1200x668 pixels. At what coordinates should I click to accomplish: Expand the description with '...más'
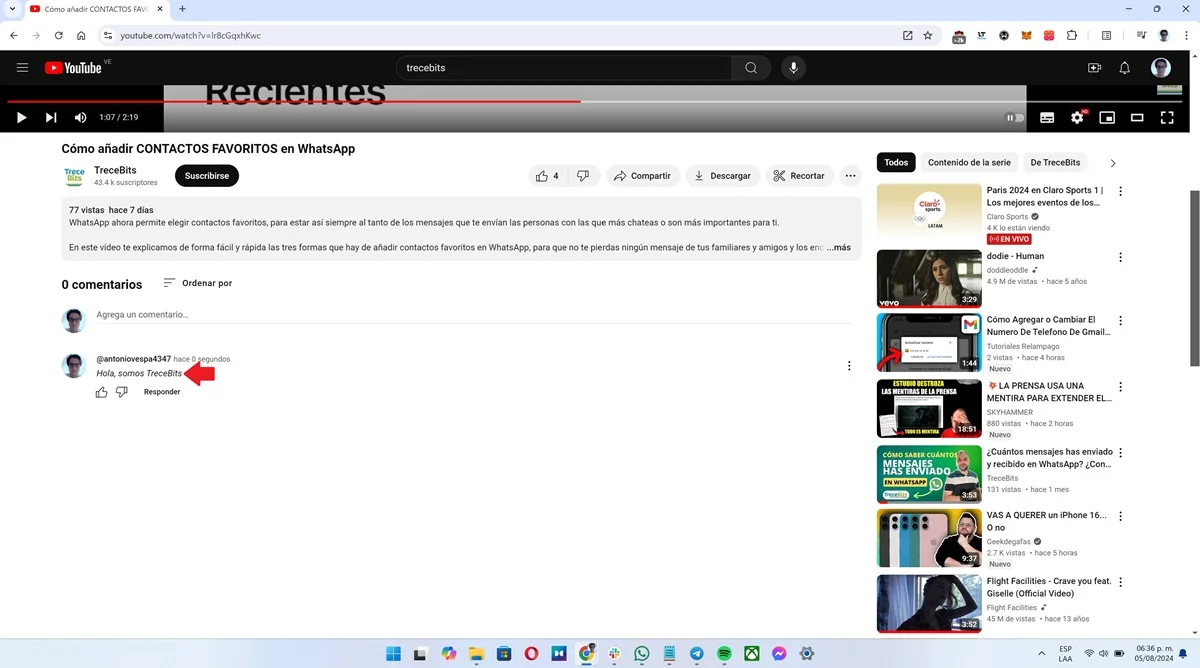[x=839, y=247]
